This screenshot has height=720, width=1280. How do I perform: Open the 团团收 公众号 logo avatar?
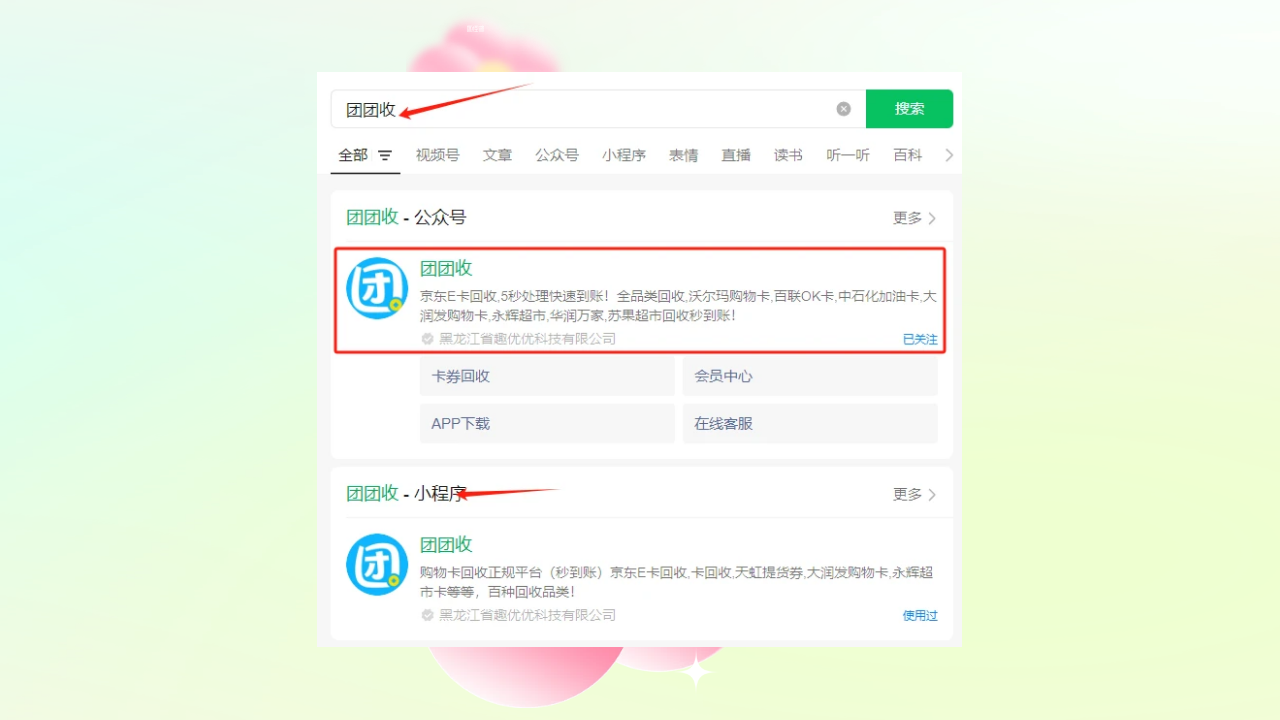377,288
